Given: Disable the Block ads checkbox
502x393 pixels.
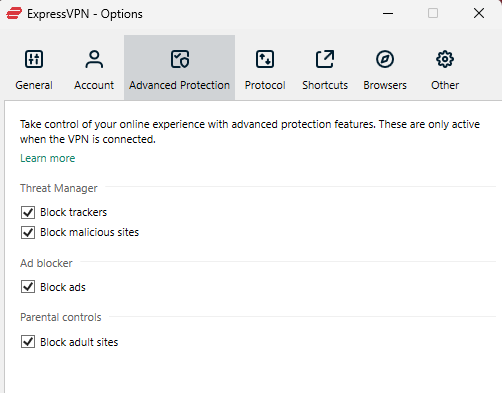Looking at the screenshot, I should [x=28, y=287].
